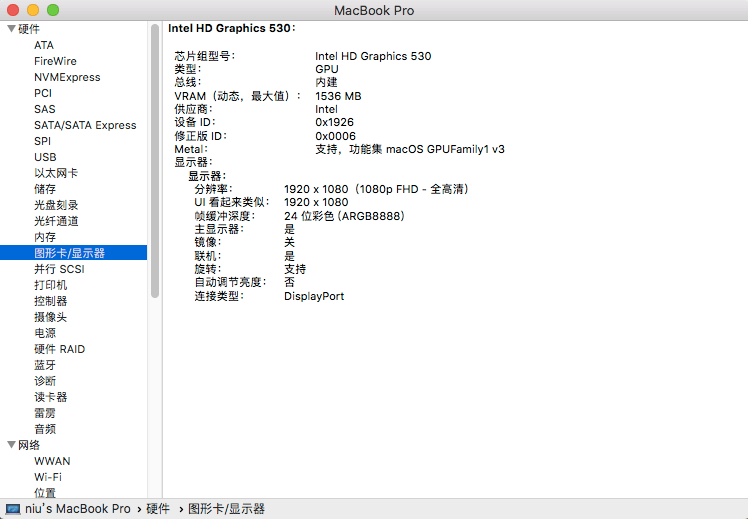Open the 打印机 printers entry
The width and height of the screenshot is (748, 519).
point(51,285)
